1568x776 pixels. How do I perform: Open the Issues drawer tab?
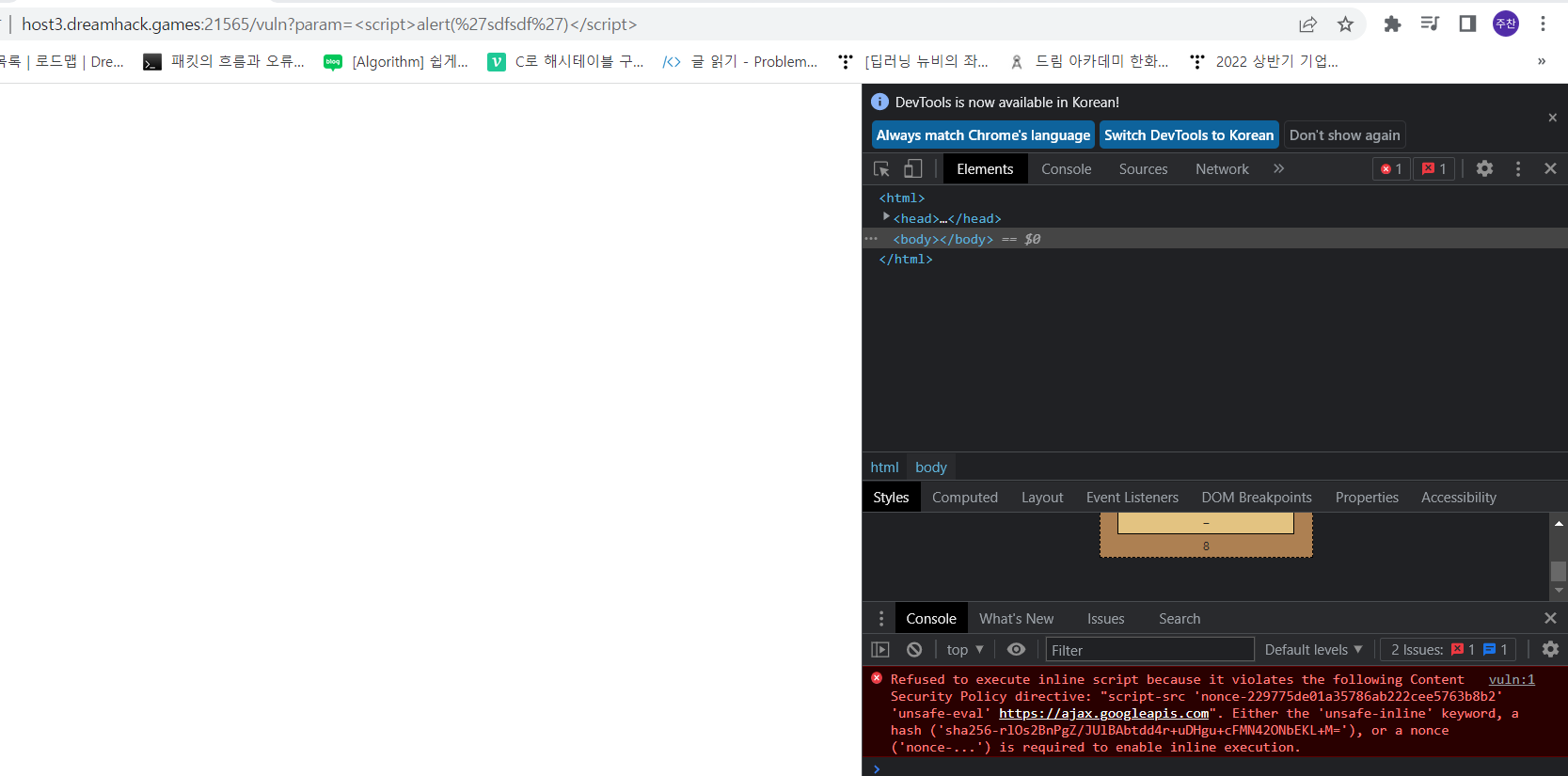[x=1106, y=618]
